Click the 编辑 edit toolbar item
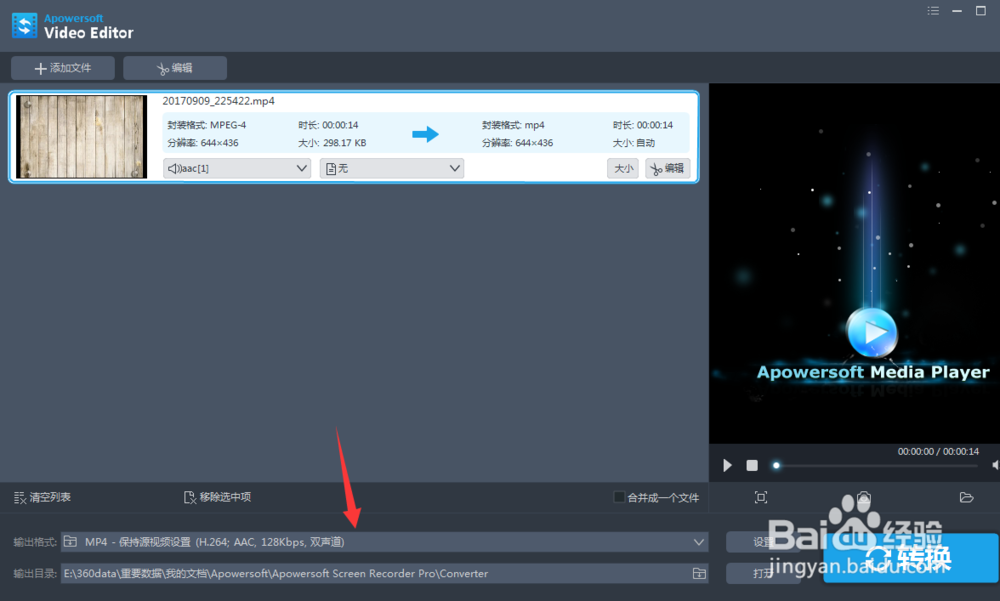 pos(174,68)
